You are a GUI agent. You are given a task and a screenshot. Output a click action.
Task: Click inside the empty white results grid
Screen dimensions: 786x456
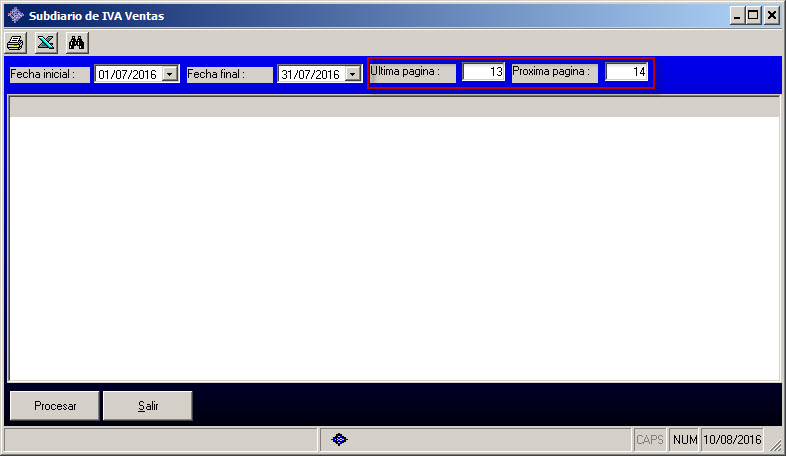click(x=393, y=250)
